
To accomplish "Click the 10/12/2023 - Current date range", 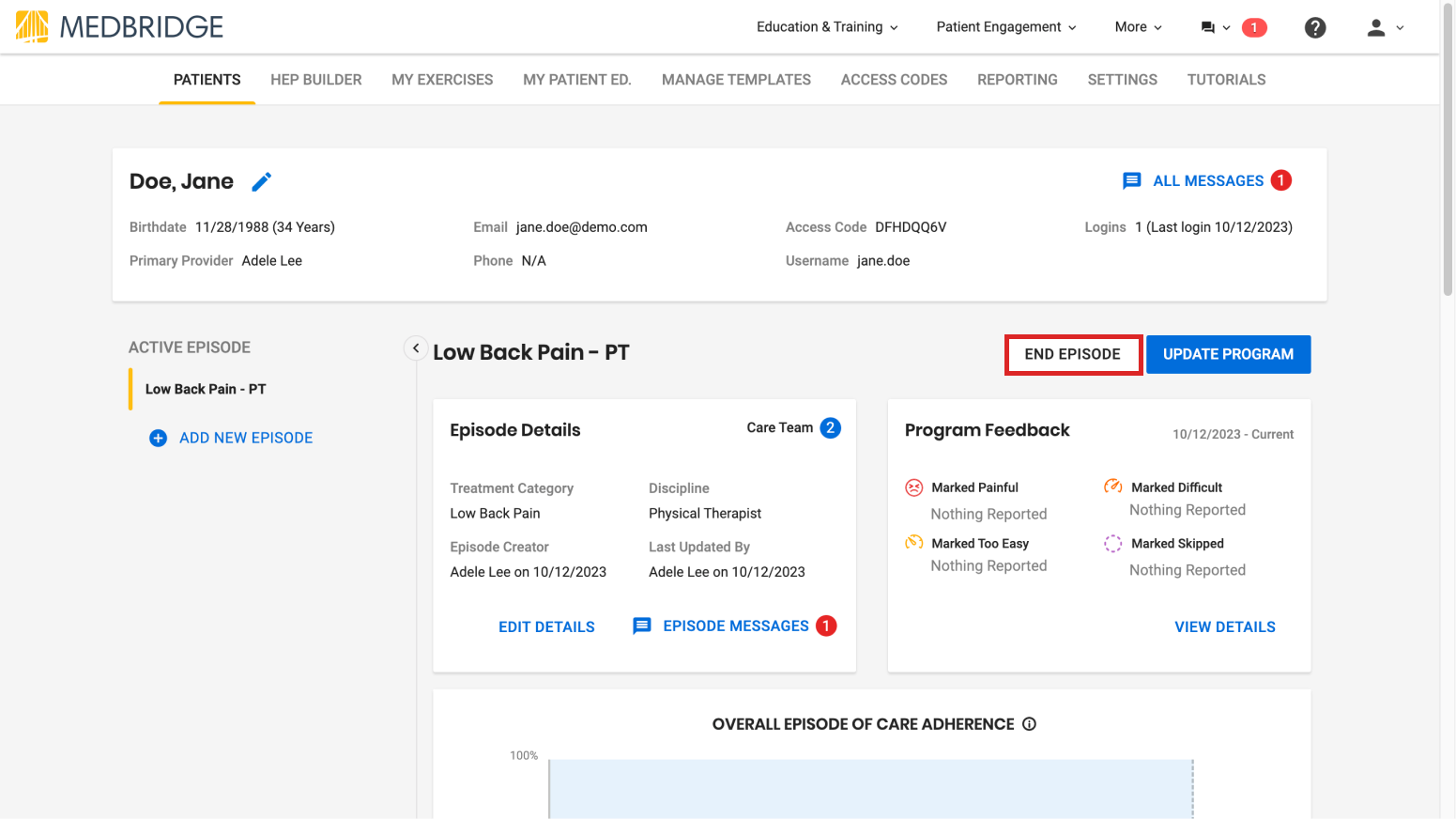I will click(1233, 434).
